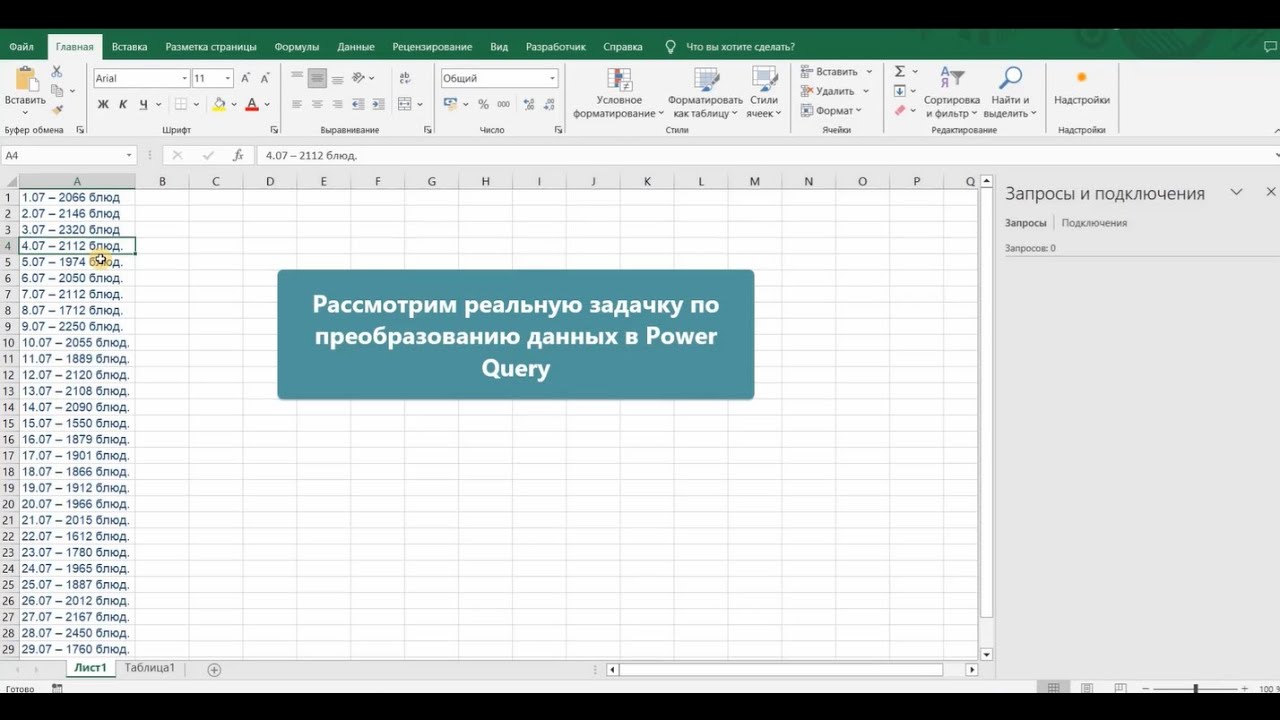Open Условное форматирование conditional formatting
This screenshot has width=1280, height=720.
pyautogui.click(x=619, y=93)
